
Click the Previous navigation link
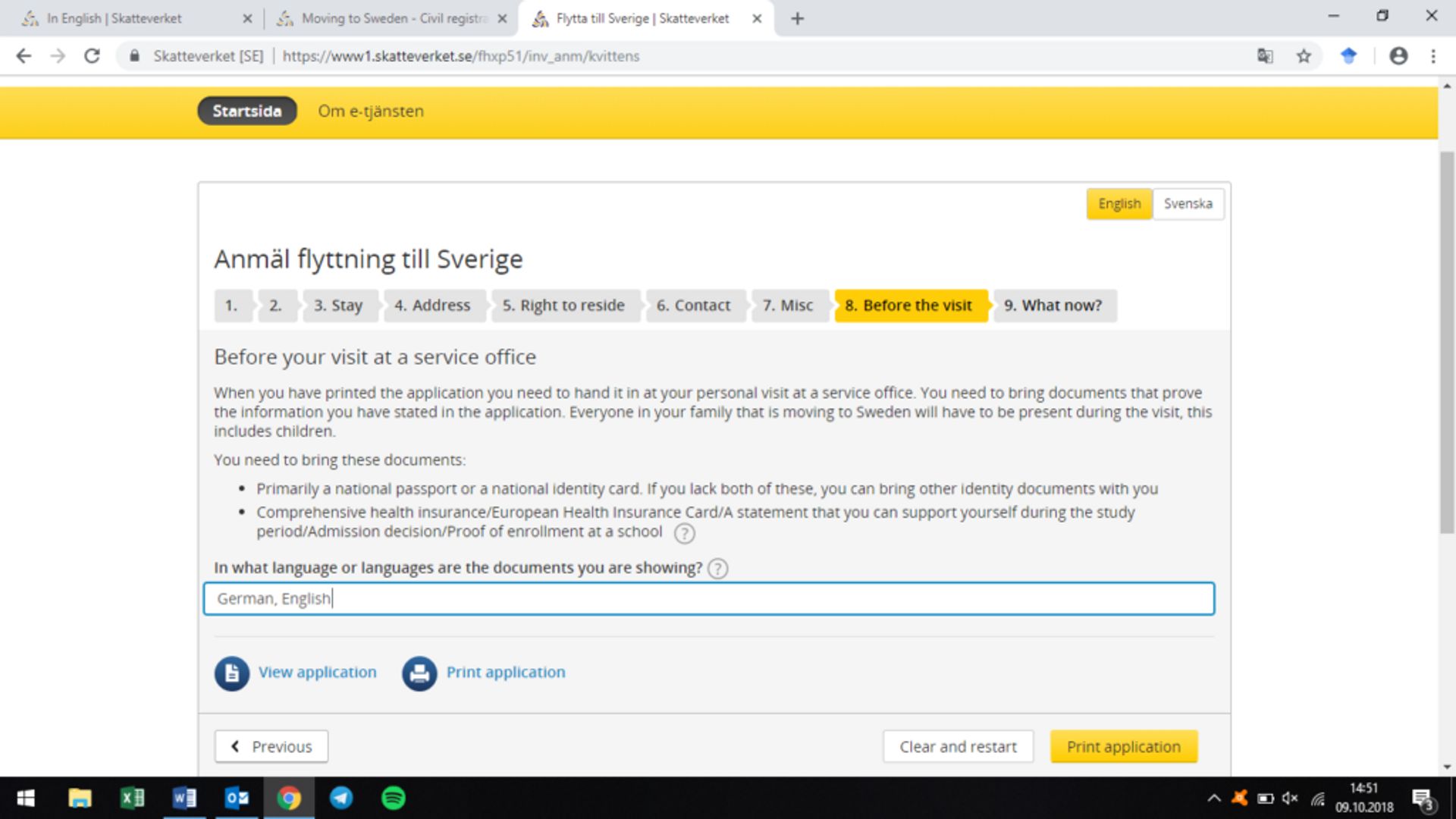pos(271,746)
